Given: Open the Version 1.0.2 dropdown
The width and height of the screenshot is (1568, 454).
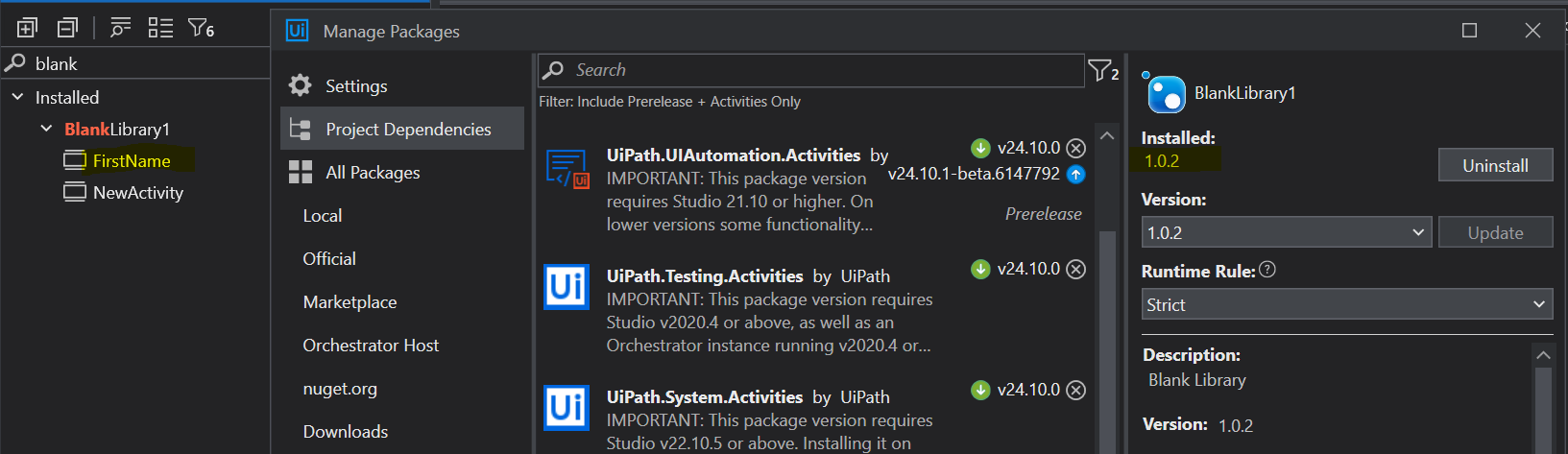Looking at the screenshot, I should pyautogui.click(x=1286, y=232).
